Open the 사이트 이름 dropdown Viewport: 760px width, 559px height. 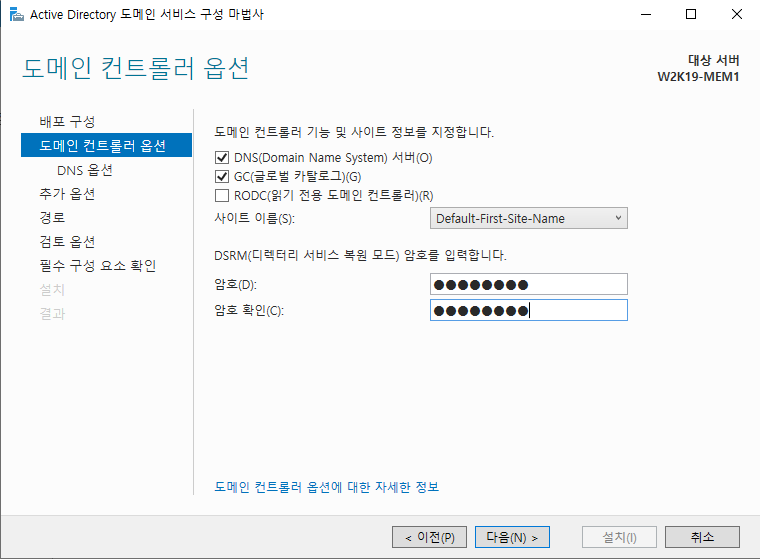point(528,218)
